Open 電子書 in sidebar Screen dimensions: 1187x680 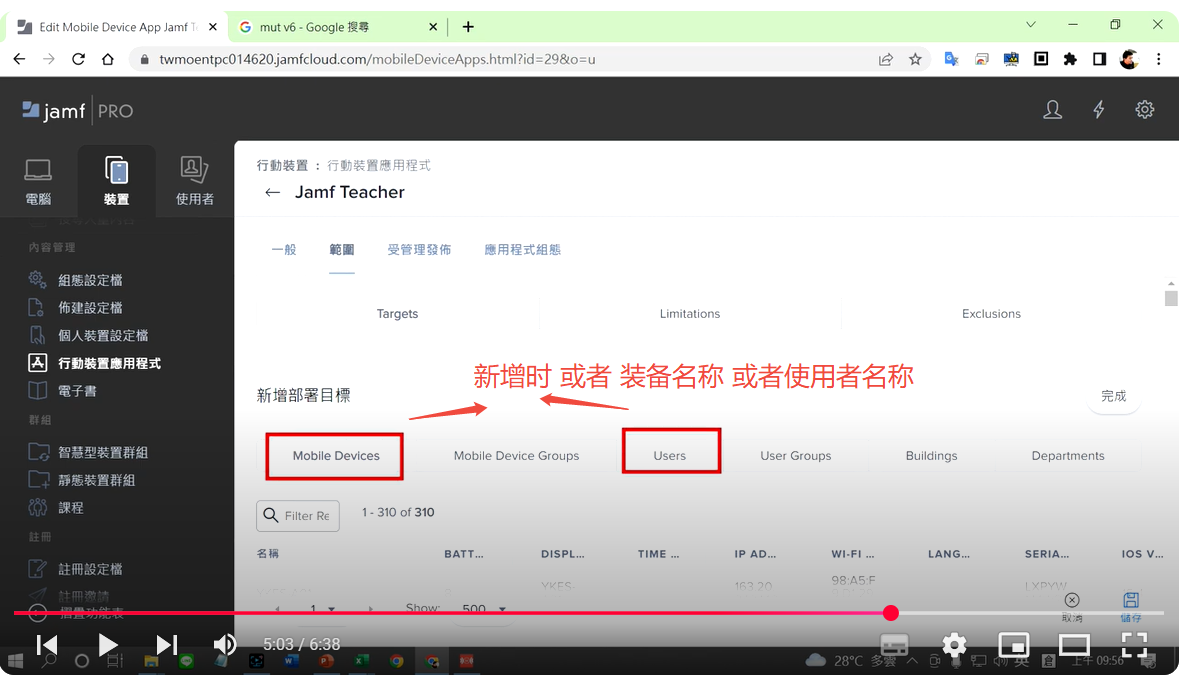point(77,391)
